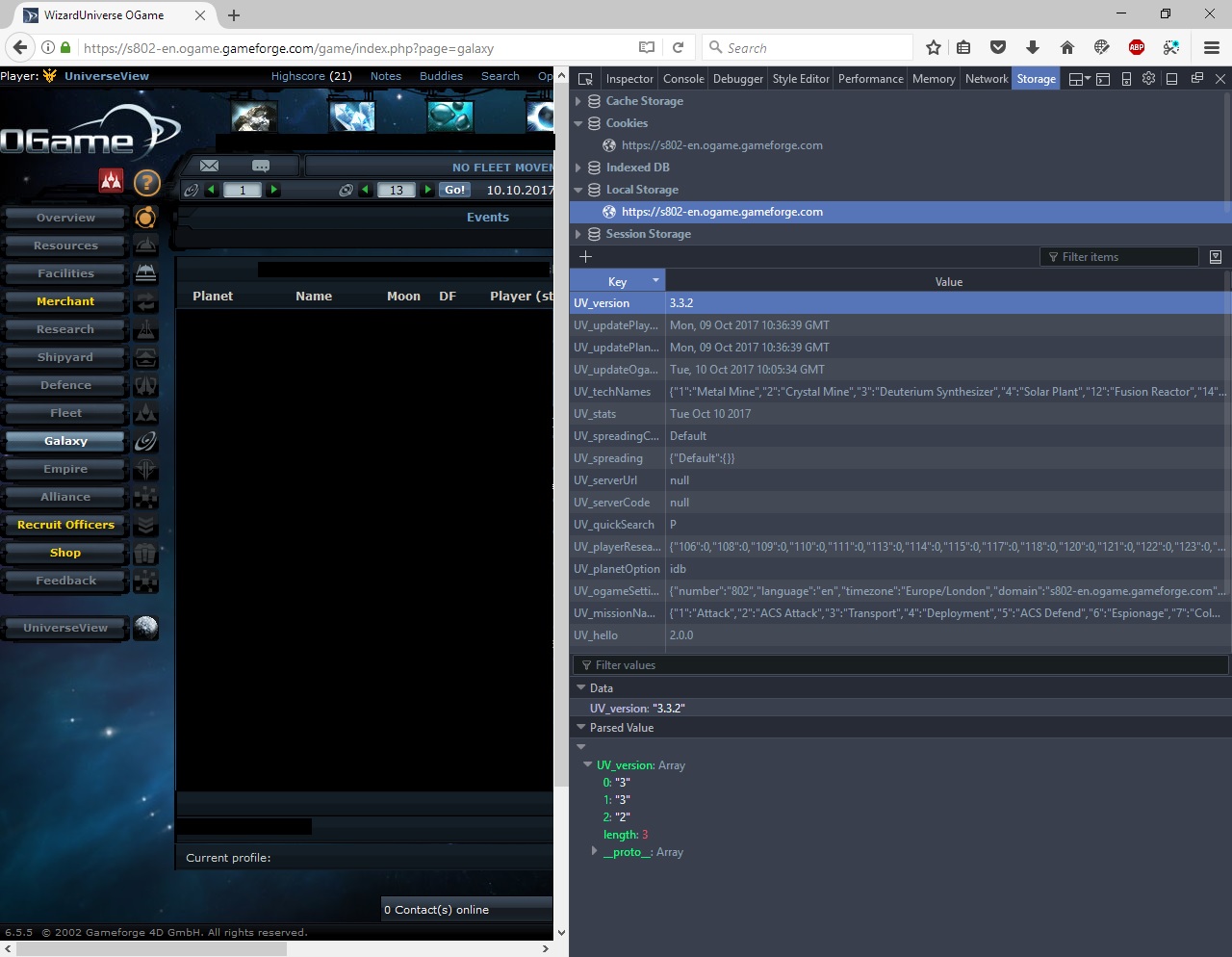The image size is (1232, 957).
Task: Select the UV_techNames storage row
Action: [x=900, y=392]
